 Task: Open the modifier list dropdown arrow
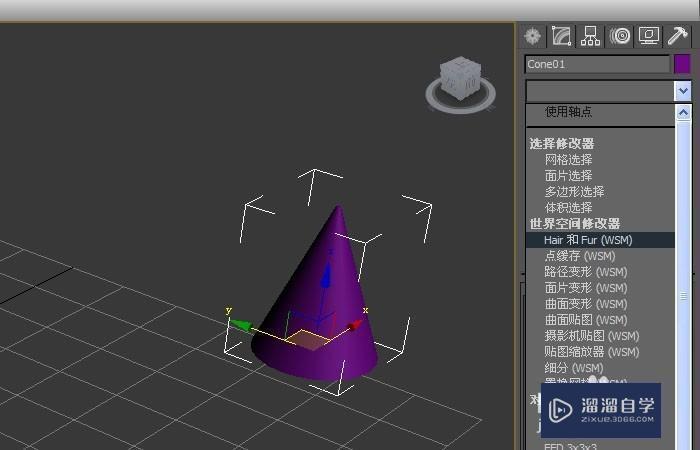pyautogui.click(x=683, y=91)
